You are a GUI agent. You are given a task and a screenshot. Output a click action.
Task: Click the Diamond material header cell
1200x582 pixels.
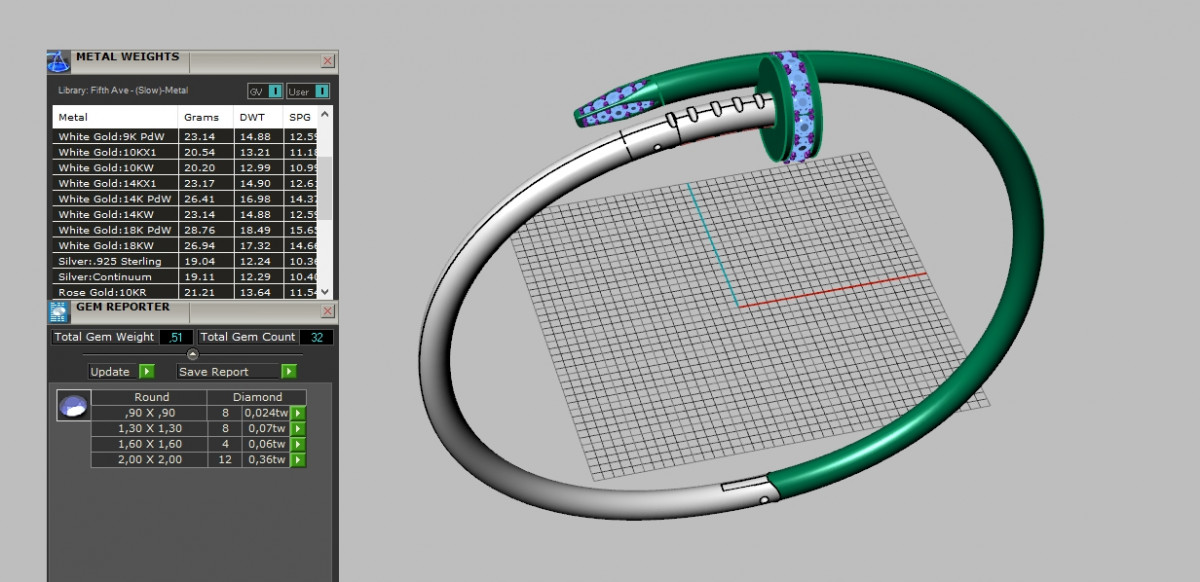coord(257,397)
